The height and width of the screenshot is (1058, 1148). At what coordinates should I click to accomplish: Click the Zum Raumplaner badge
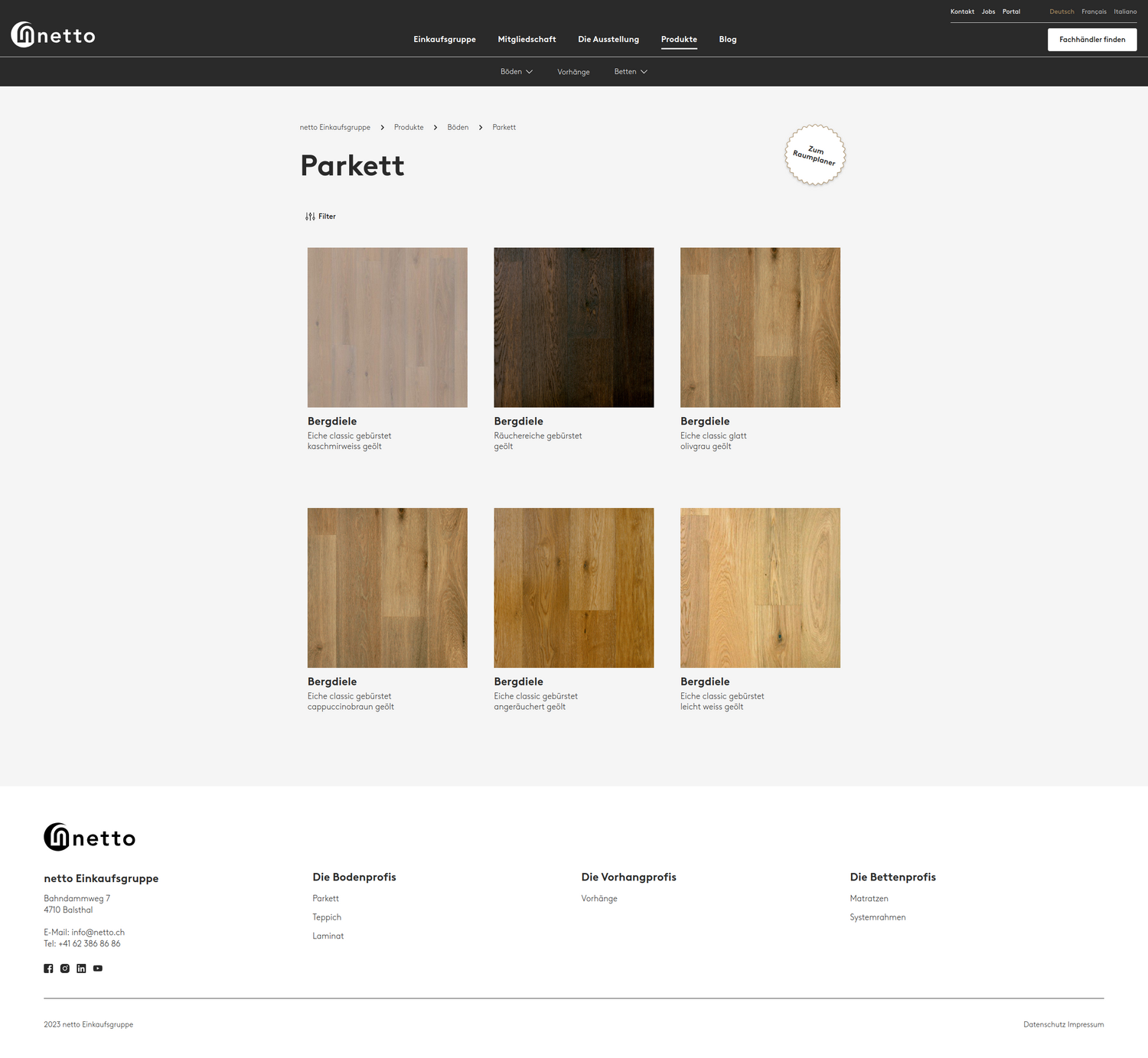(814, 155)
